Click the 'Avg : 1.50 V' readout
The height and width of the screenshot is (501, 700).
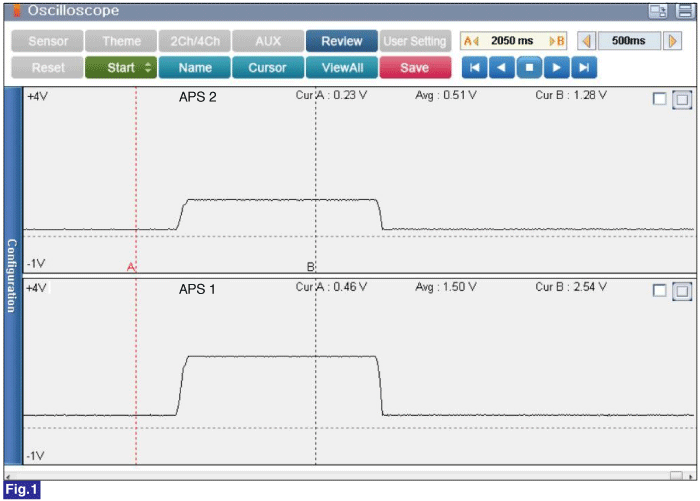click(446, 287)
